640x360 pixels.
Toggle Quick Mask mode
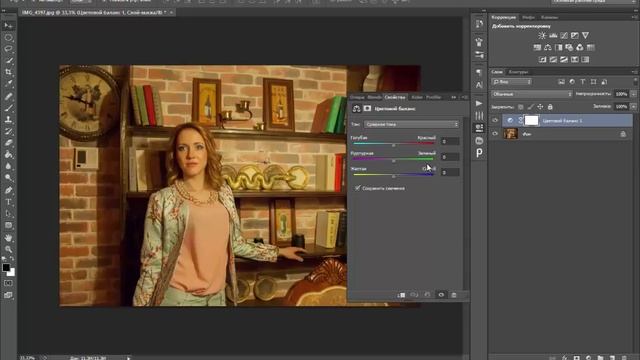[8, 283]
